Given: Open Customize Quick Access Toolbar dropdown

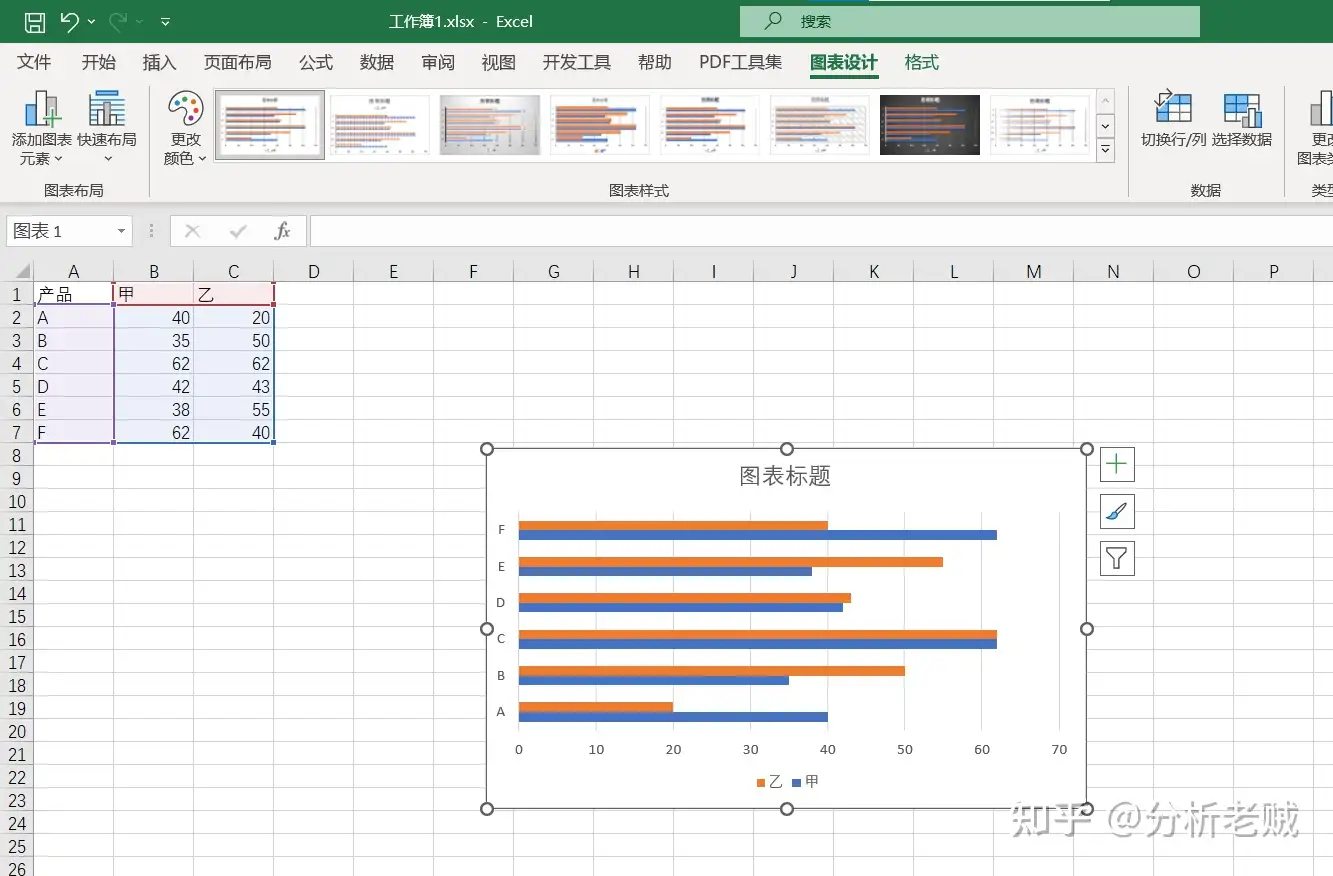Looking at the screenshot, I should click(165, 21).
